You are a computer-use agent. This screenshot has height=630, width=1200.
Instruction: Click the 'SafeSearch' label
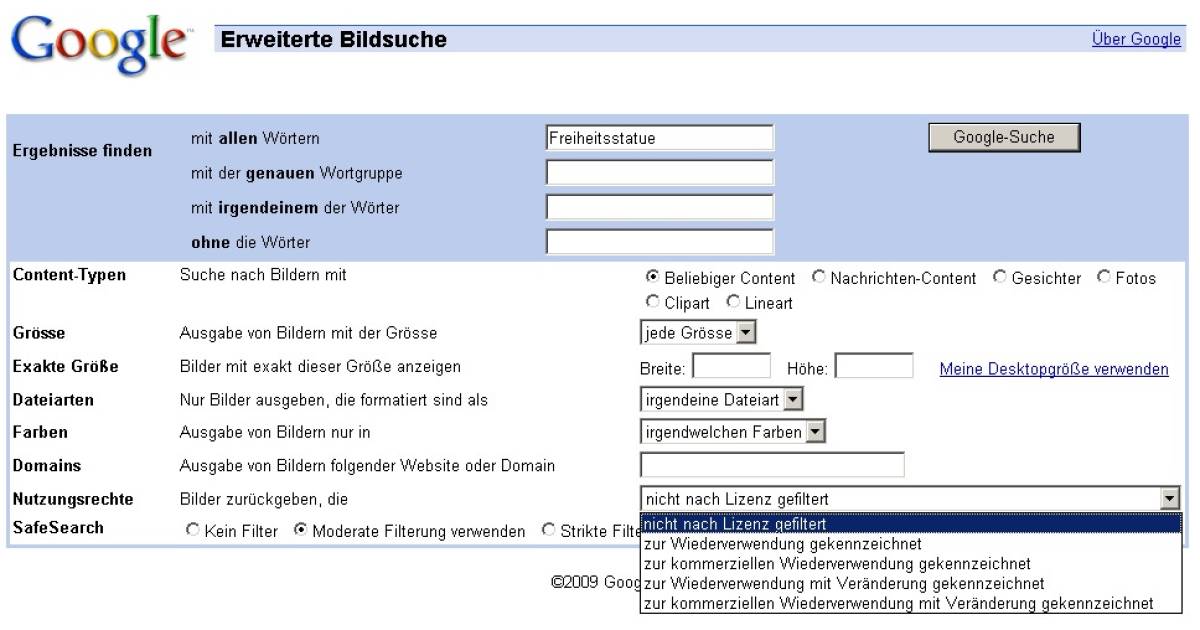pos(57,527)
